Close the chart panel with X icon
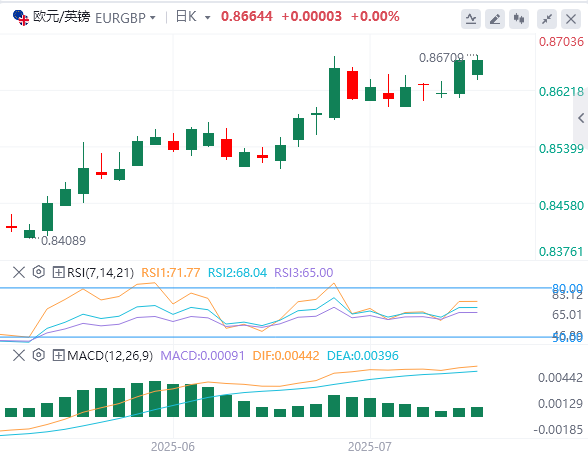 tap(571, 19)
